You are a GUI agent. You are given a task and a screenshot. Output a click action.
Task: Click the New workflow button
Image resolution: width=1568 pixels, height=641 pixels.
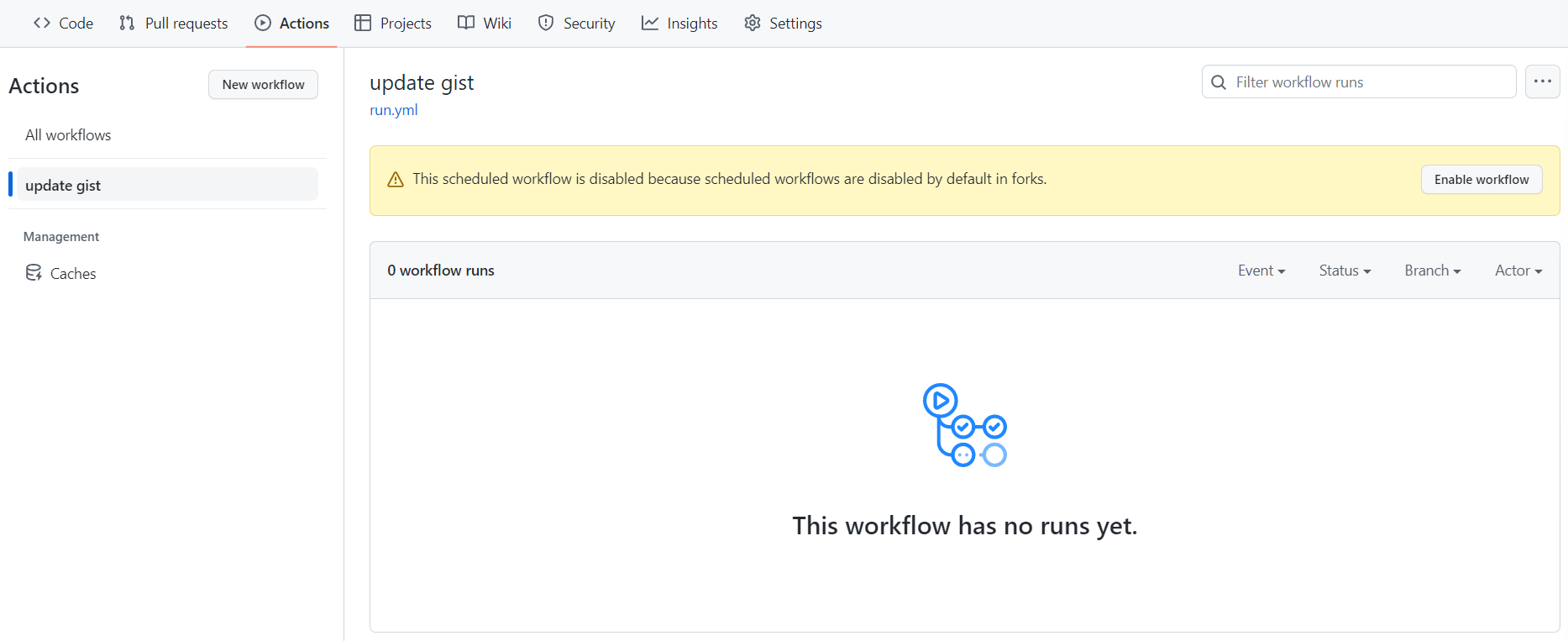263,85
